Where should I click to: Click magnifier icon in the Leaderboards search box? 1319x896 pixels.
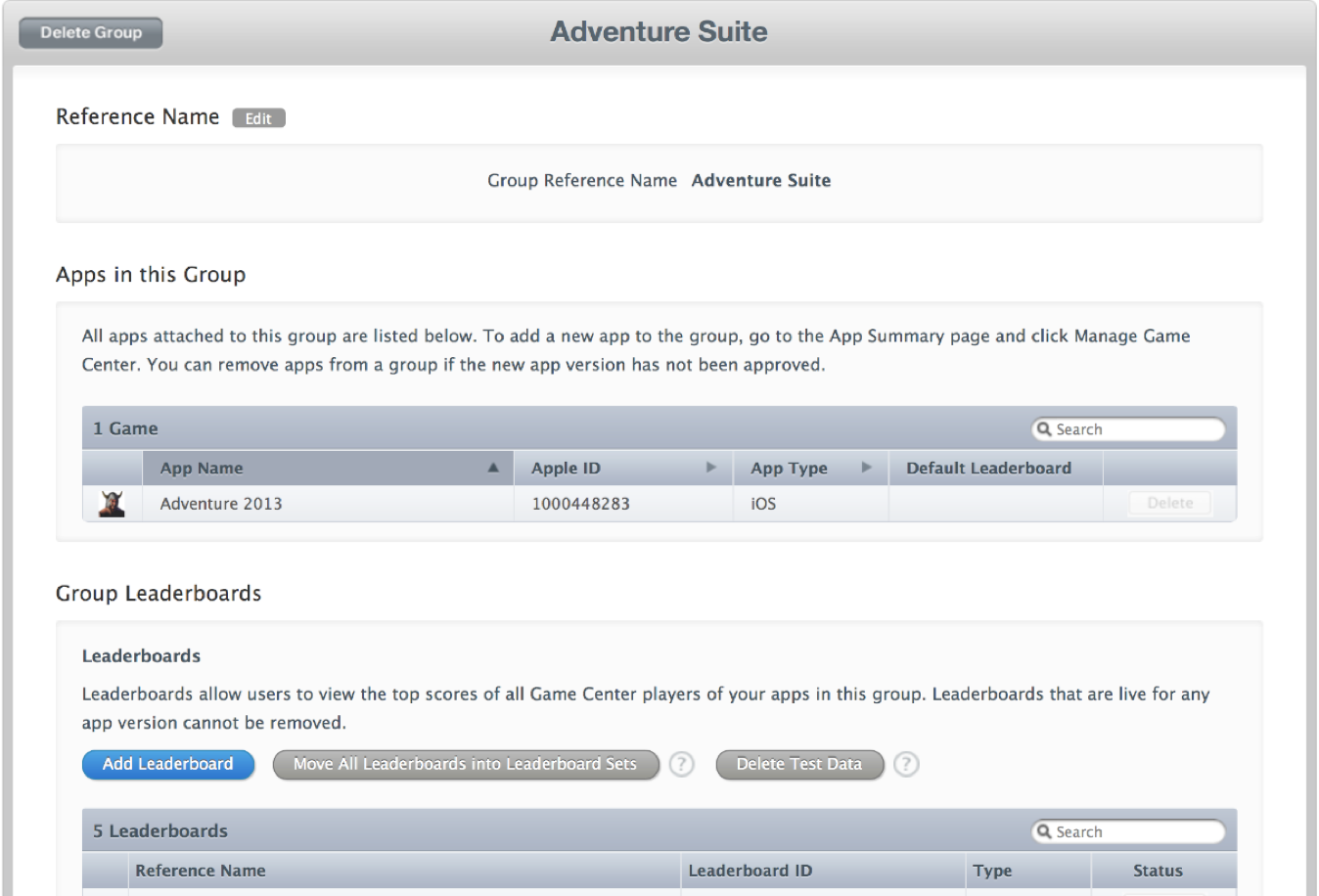[1044, 831]
